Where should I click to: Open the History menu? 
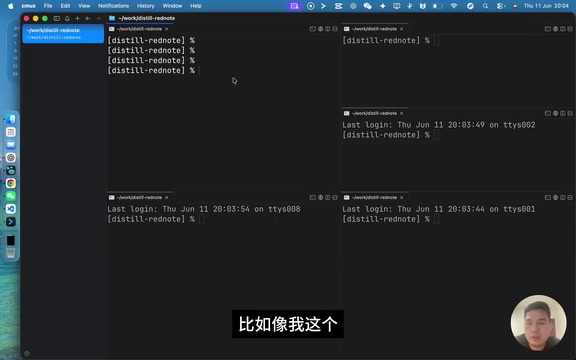[145, 6]
